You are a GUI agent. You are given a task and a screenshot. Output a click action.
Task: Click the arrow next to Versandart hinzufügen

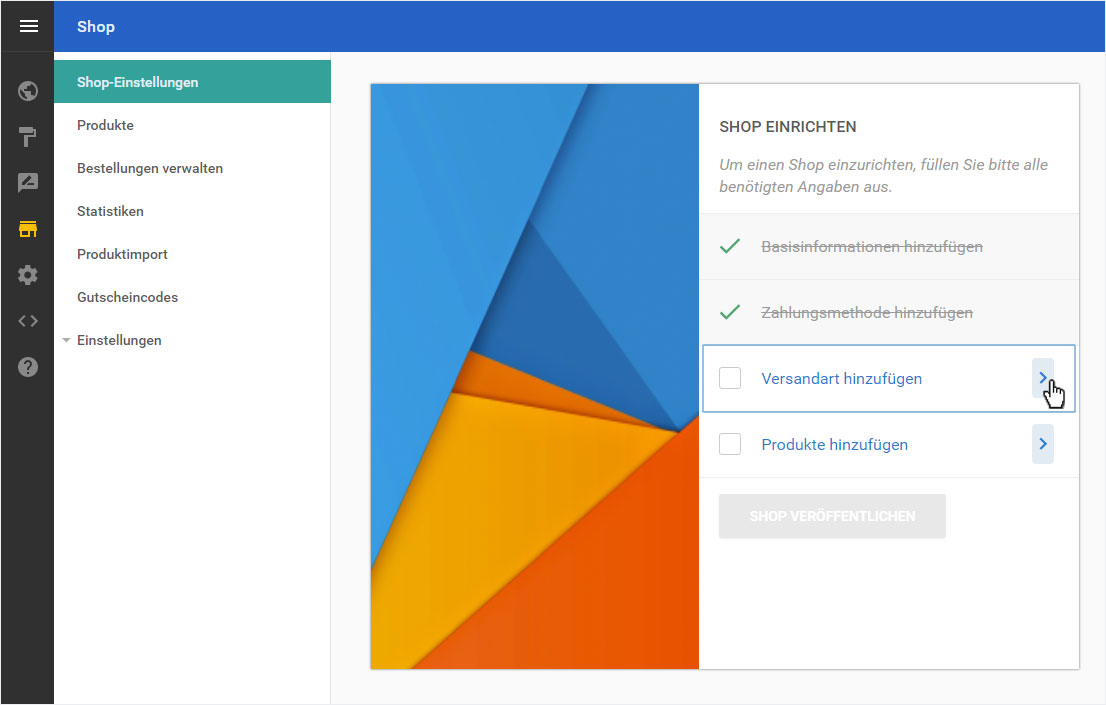(x=1043, y=378)
